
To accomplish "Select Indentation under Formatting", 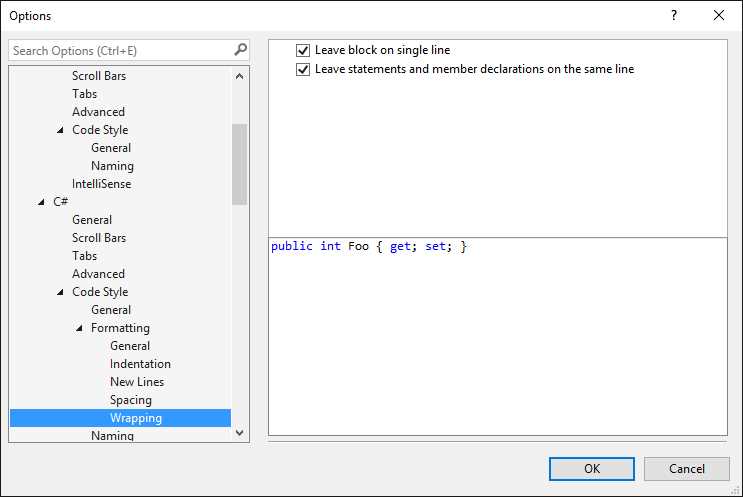I will (140, 364).
